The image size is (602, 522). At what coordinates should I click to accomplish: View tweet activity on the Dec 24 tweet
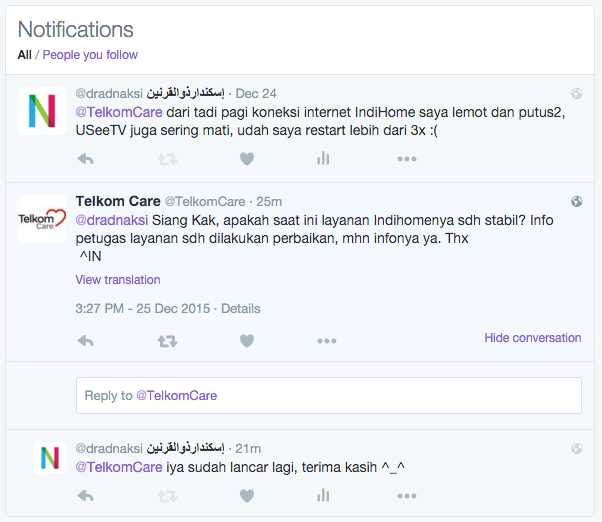tap(323, 158)
